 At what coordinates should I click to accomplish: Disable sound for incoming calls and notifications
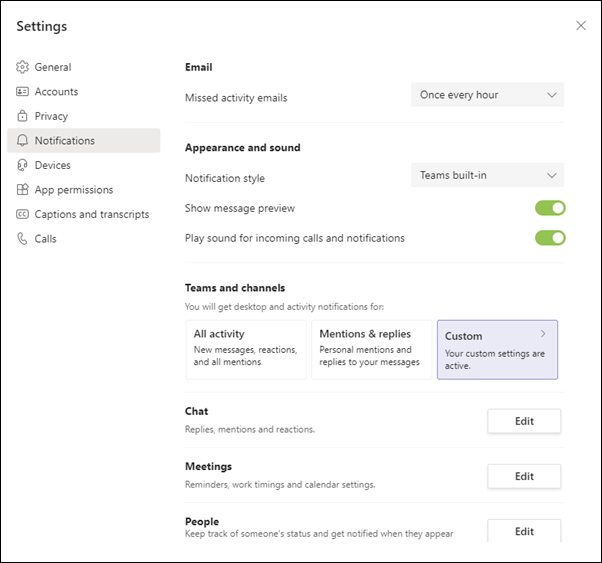(x=550, y=238)
